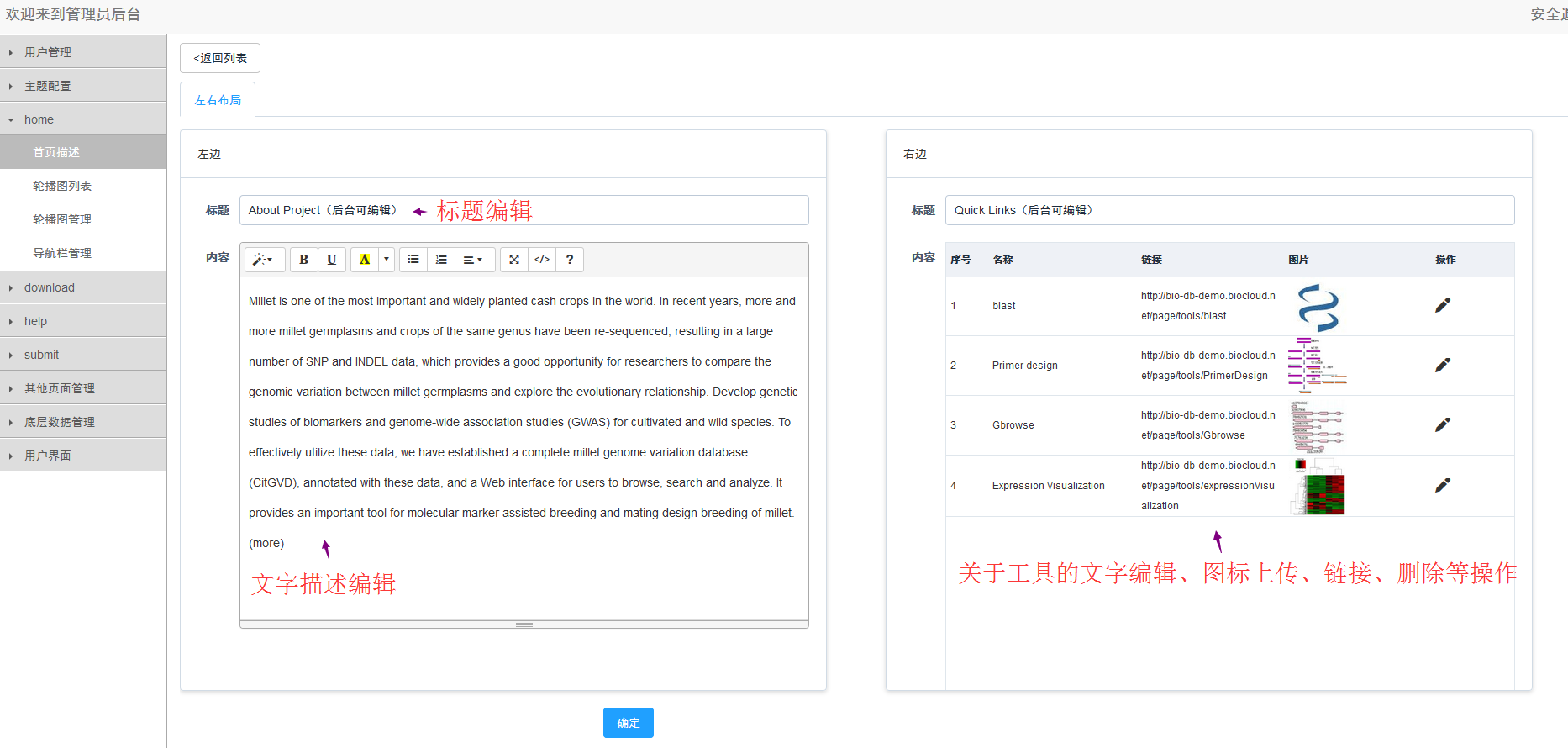Image resolution: width=1568 pixels, height=748 pixels.
Task: Insert an ordered numbered list
Action: pos(441,260)
